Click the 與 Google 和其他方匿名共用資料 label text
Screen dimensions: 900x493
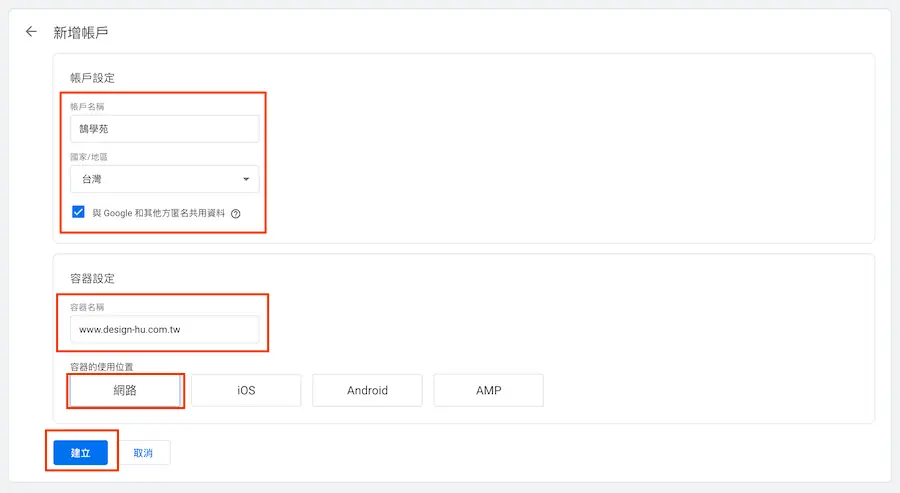(x=158, y=213)
